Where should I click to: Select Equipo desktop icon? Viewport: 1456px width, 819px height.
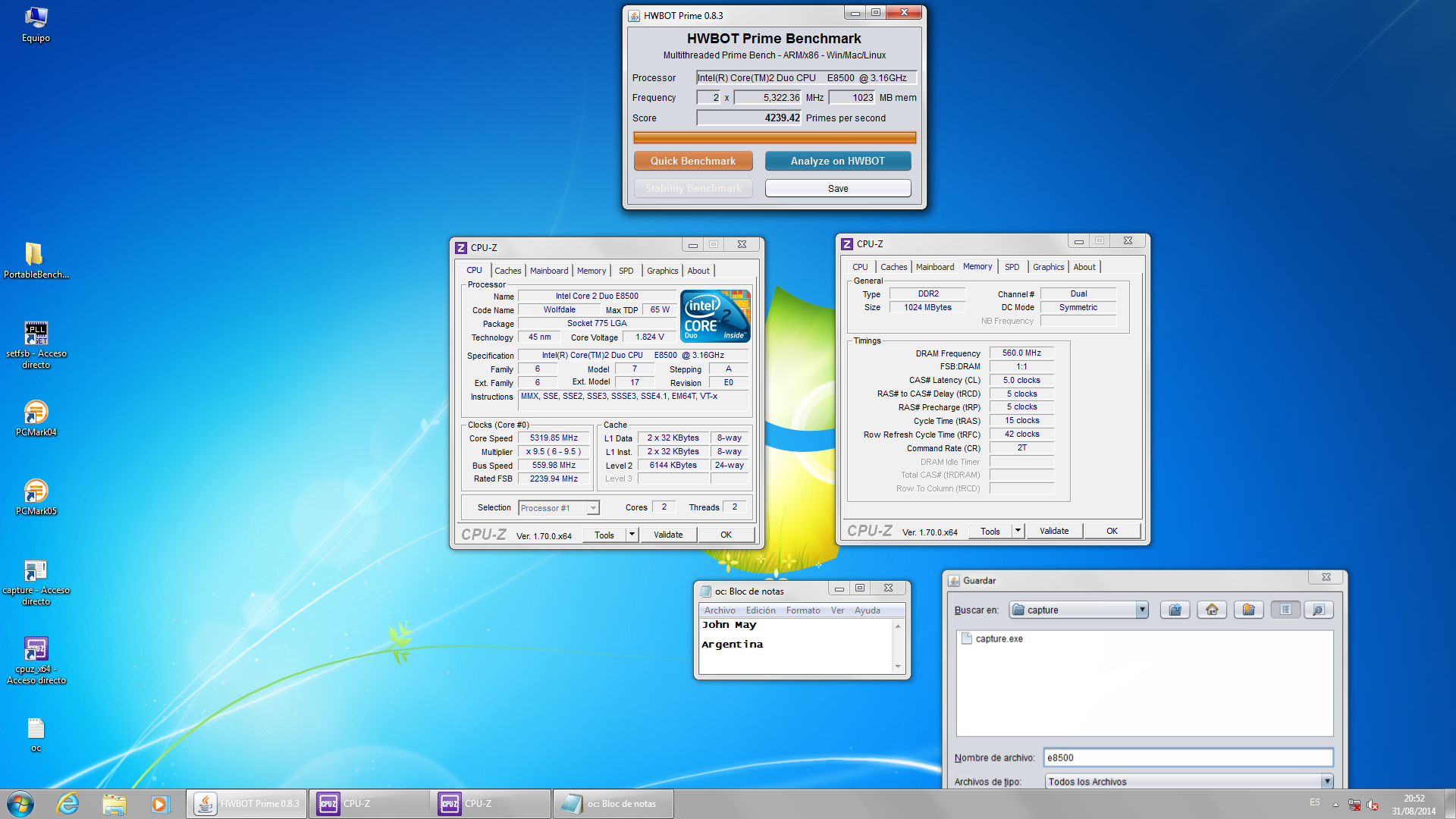click(x=36, y=24)
